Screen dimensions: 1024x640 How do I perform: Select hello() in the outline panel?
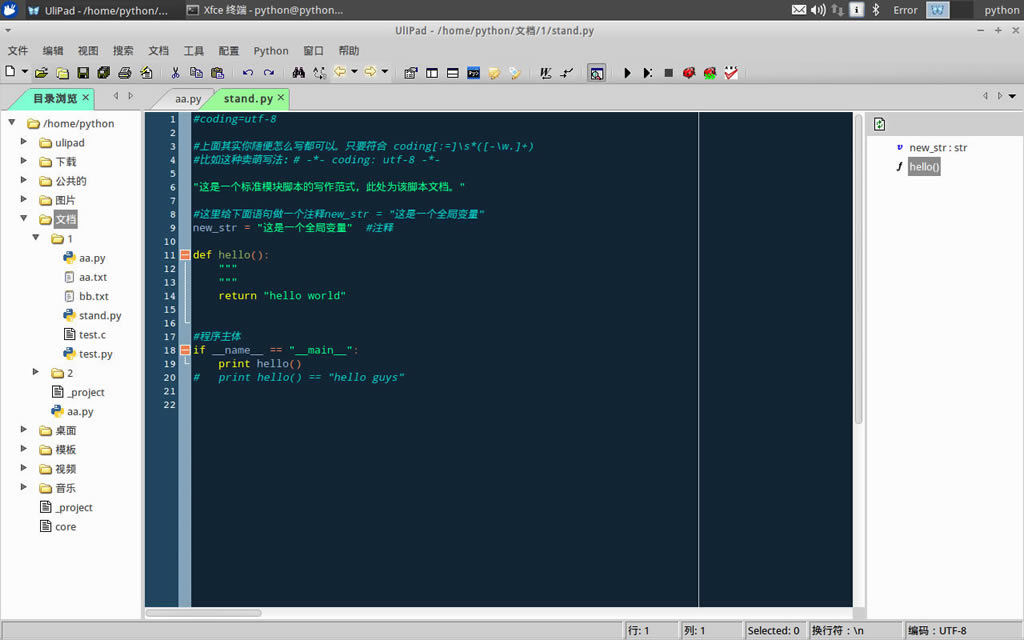(x=924, y=167)
